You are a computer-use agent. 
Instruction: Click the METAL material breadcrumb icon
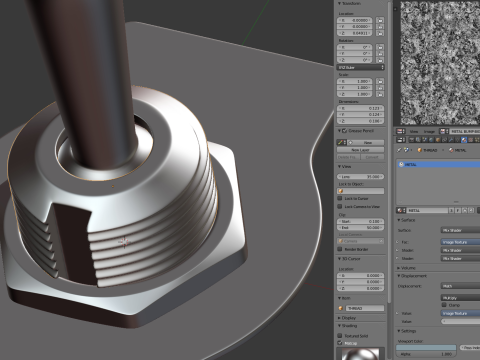pos(451,150)
